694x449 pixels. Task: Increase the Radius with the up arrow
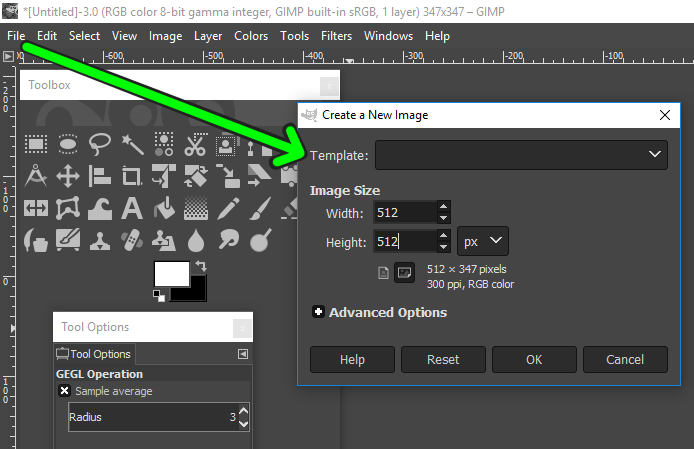point(243,411)
